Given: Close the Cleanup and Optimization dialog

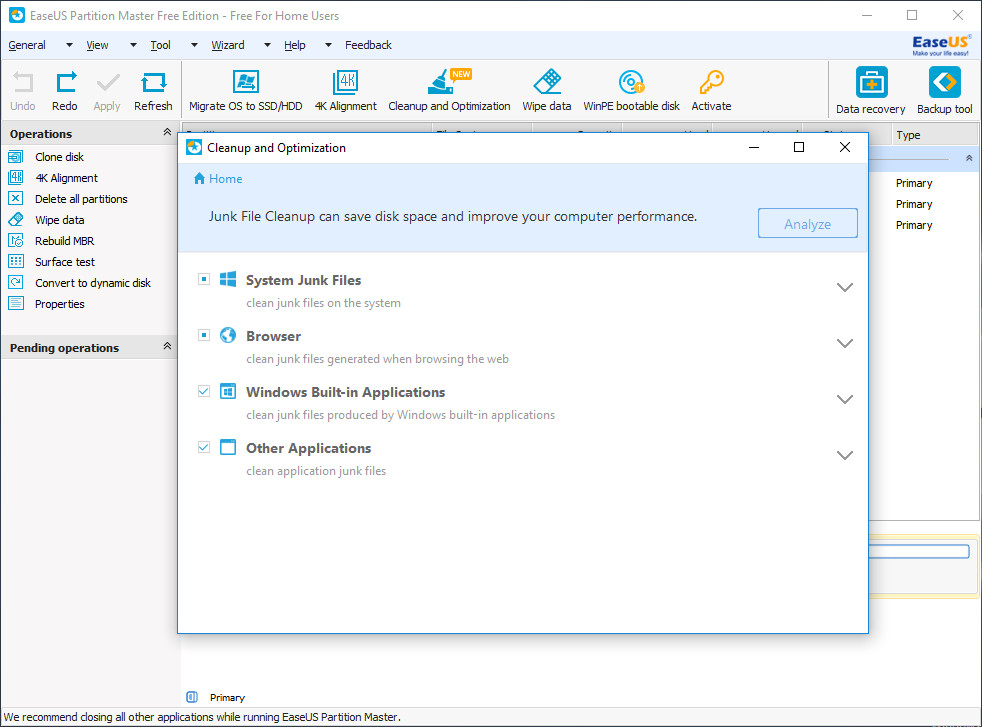Looking at the screenshot, I should 845,147.
